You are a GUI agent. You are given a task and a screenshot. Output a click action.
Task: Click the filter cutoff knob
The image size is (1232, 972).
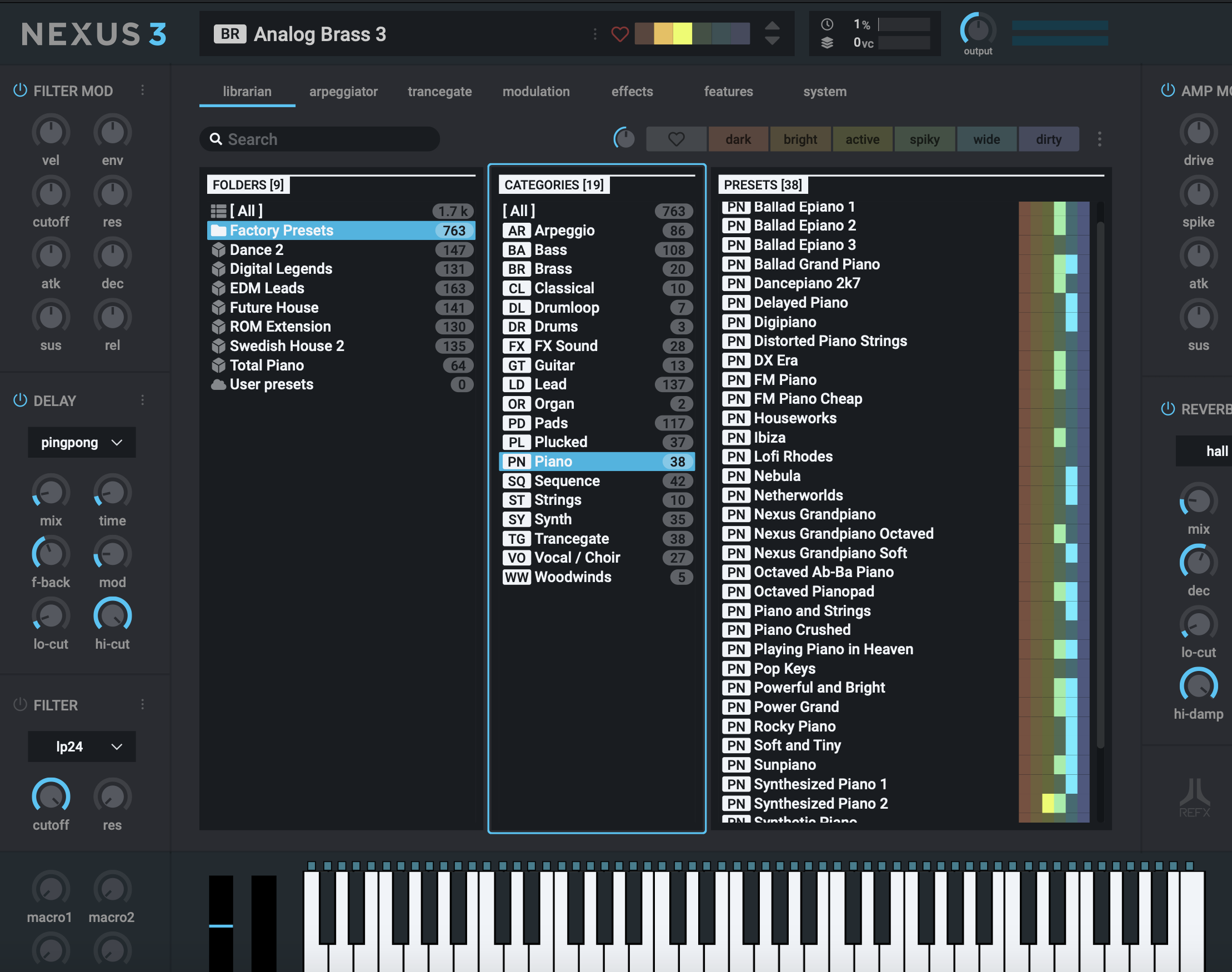(51, 796)
